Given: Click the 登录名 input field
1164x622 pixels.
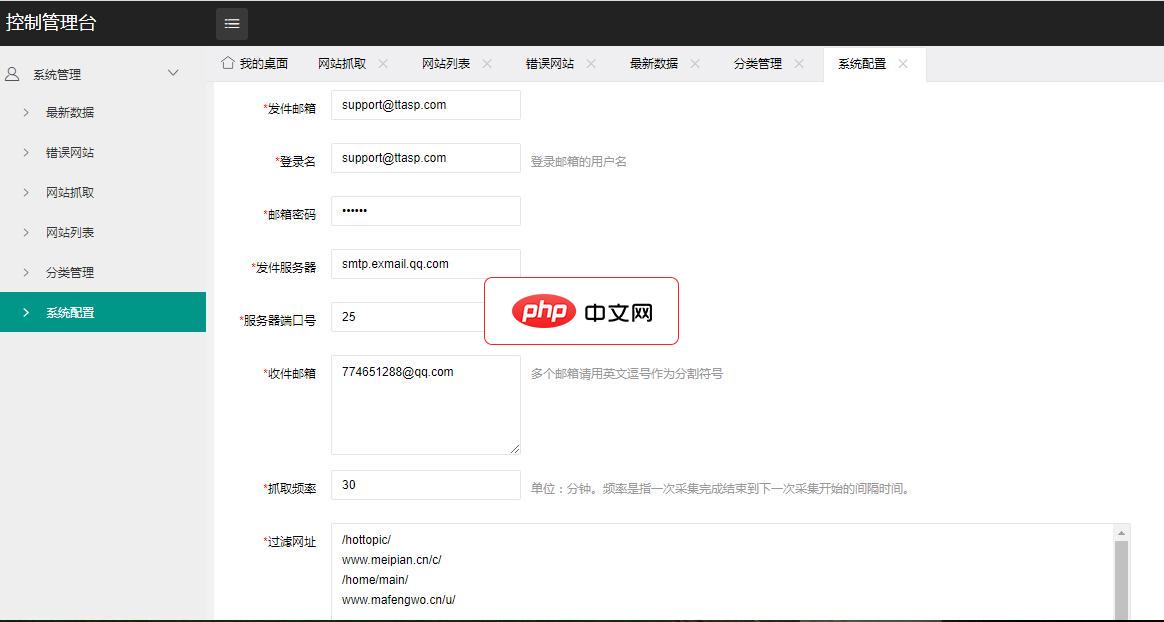Looking at the screenshot, I should (x=426, y=158).
